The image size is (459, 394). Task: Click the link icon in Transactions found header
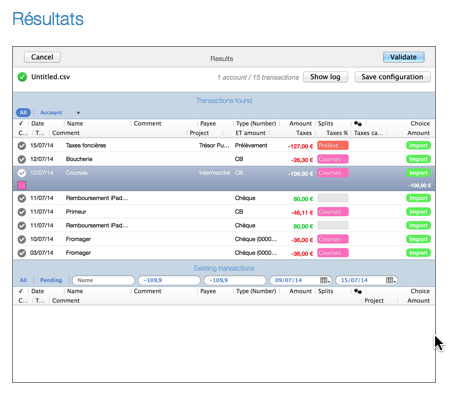coord(358,124)
